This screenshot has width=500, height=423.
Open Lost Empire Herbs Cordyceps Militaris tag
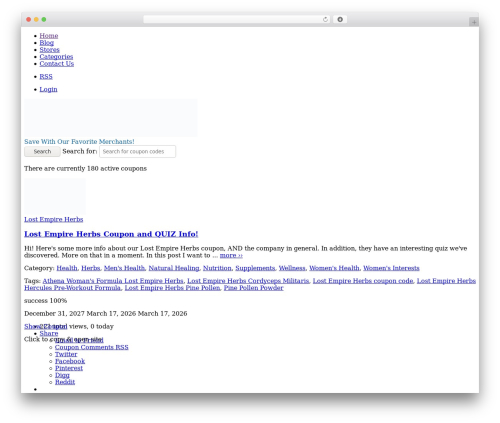[x=248, y=281]
